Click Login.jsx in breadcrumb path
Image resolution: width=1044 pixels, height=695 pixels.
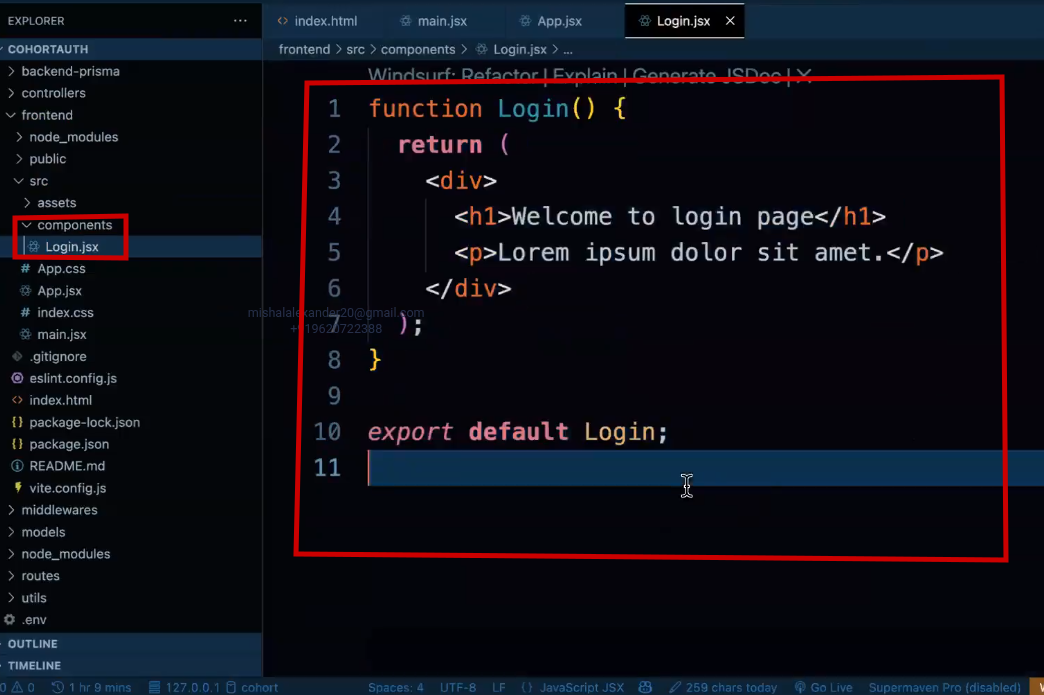[519, 50]
